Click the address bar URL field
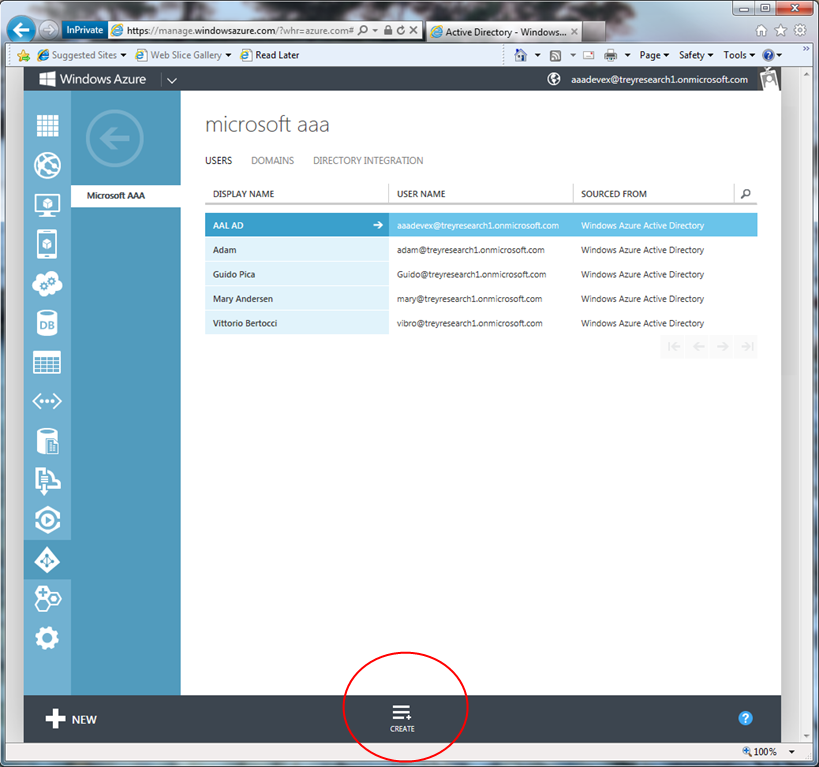 [240, 30]
